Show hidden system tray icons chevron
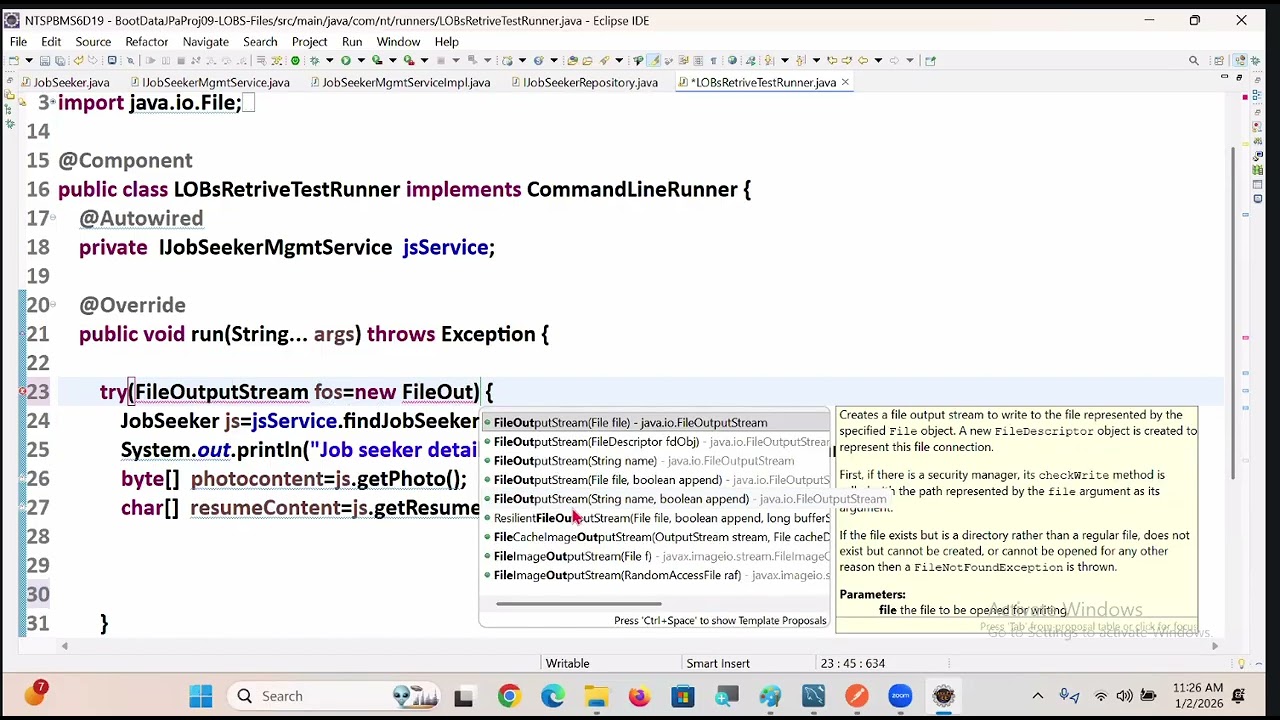 [1037, 696]
